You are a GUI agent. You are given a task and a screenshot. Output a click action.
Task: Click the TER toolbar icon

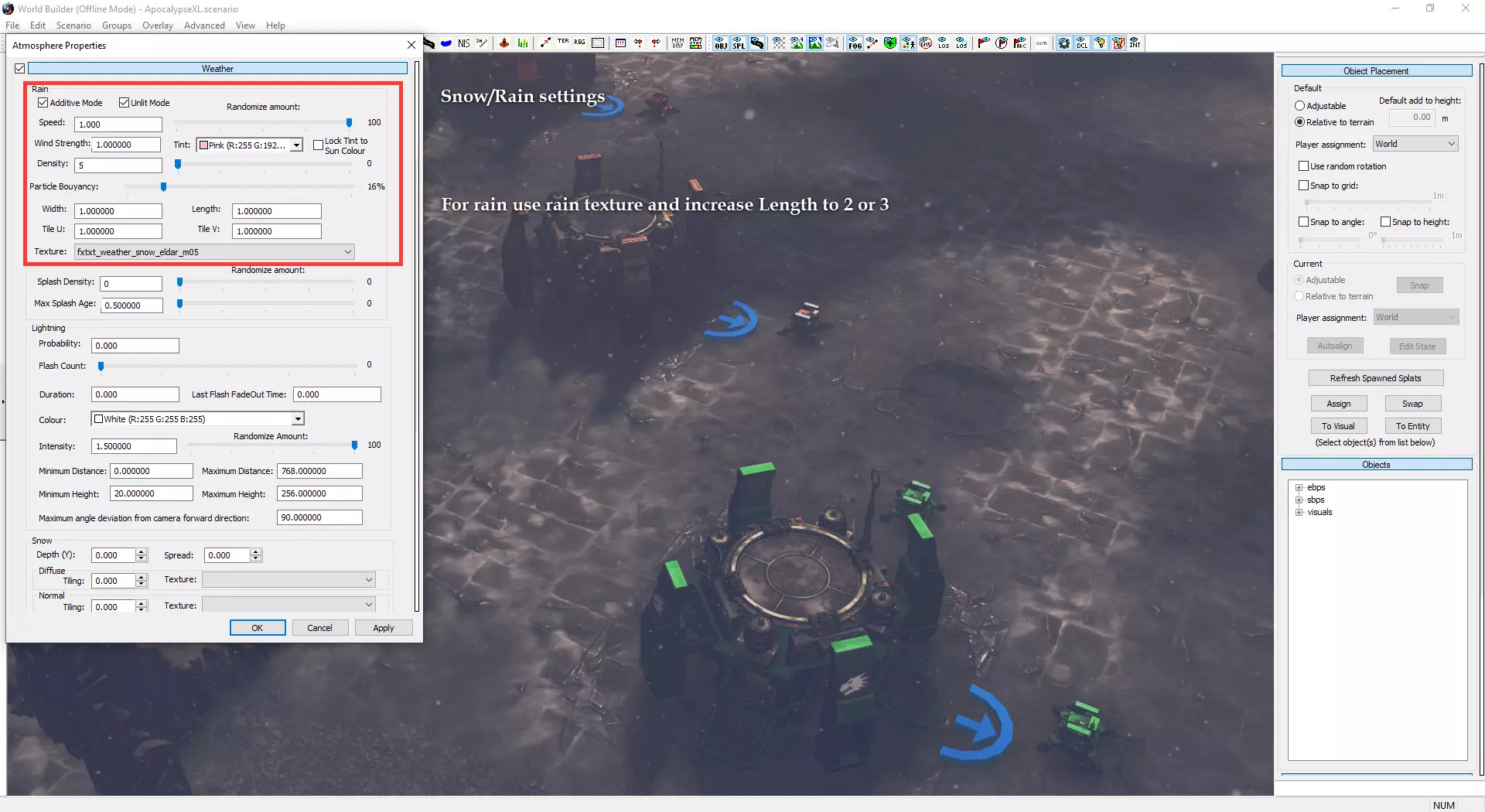563,43
